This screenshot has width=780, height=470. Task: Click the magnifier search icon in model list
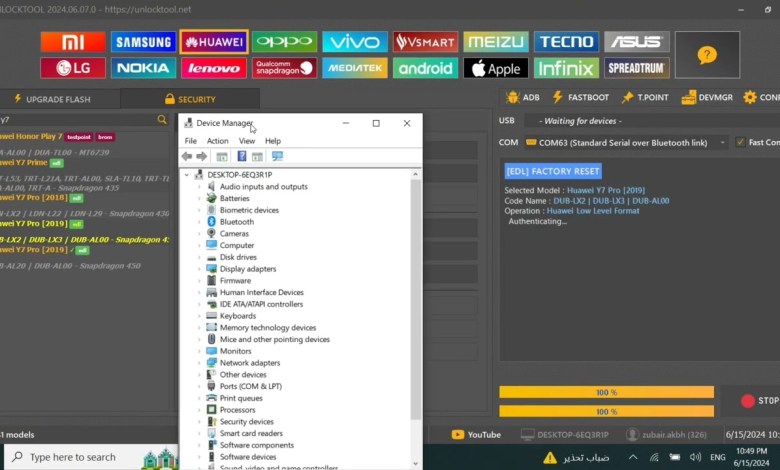162,119
